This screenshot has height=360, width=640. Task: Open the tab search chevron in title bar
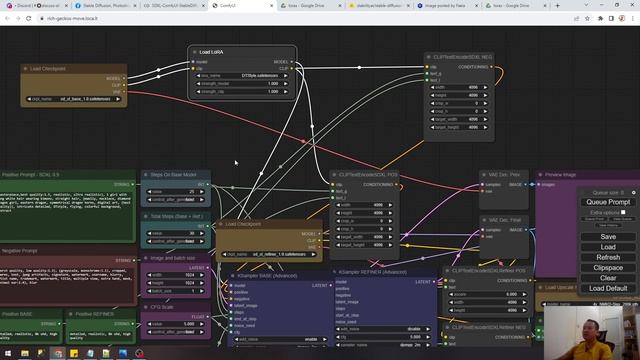(x=586, y=5)
